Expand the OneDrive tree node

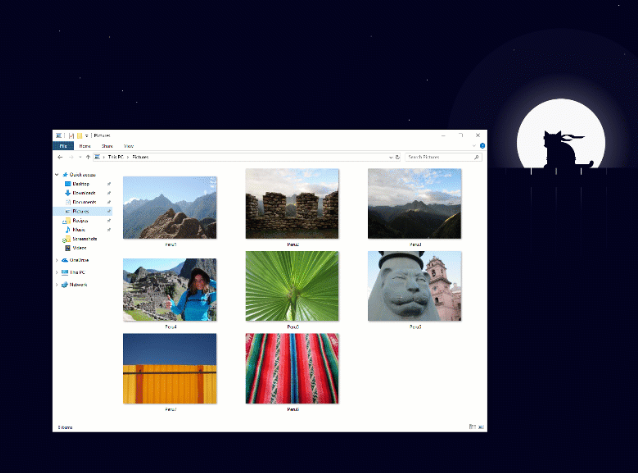tap(57, 260)
